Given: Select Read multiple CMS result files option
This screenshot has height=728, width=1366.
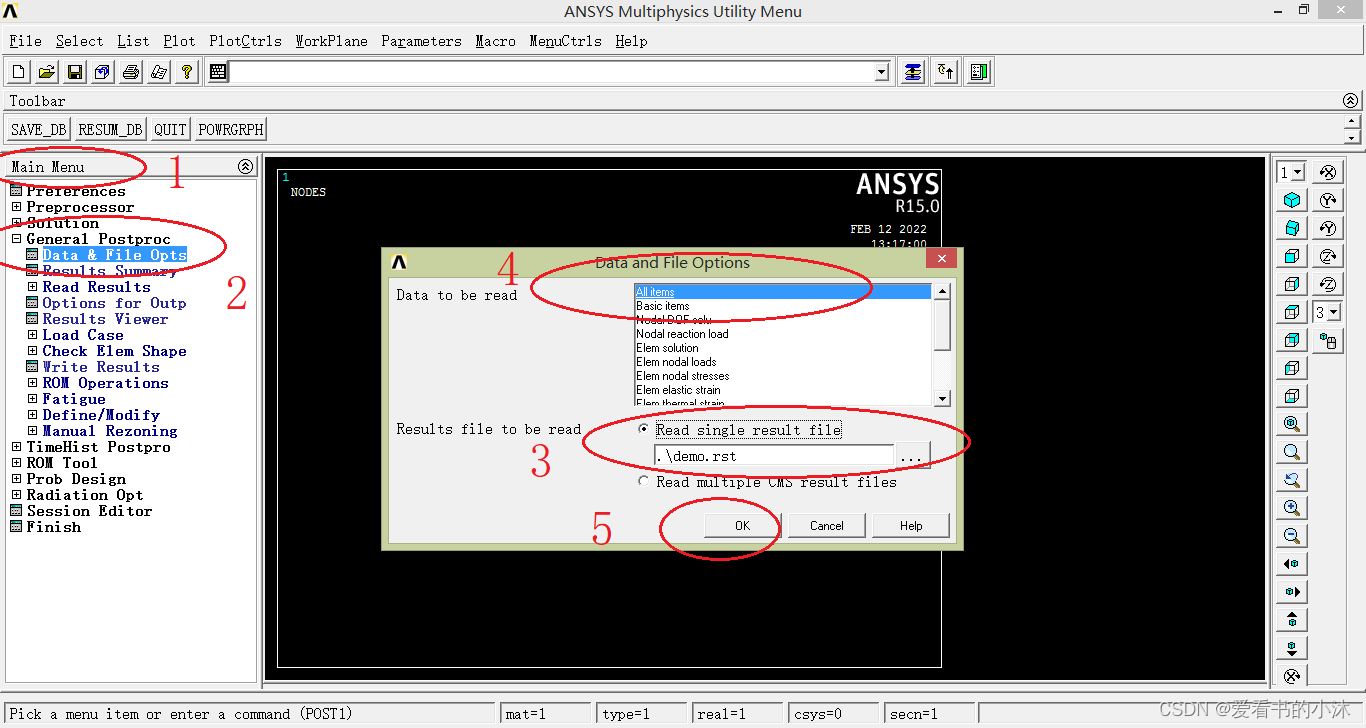Looking at the screenshot, I should click(x=644, y=481).
